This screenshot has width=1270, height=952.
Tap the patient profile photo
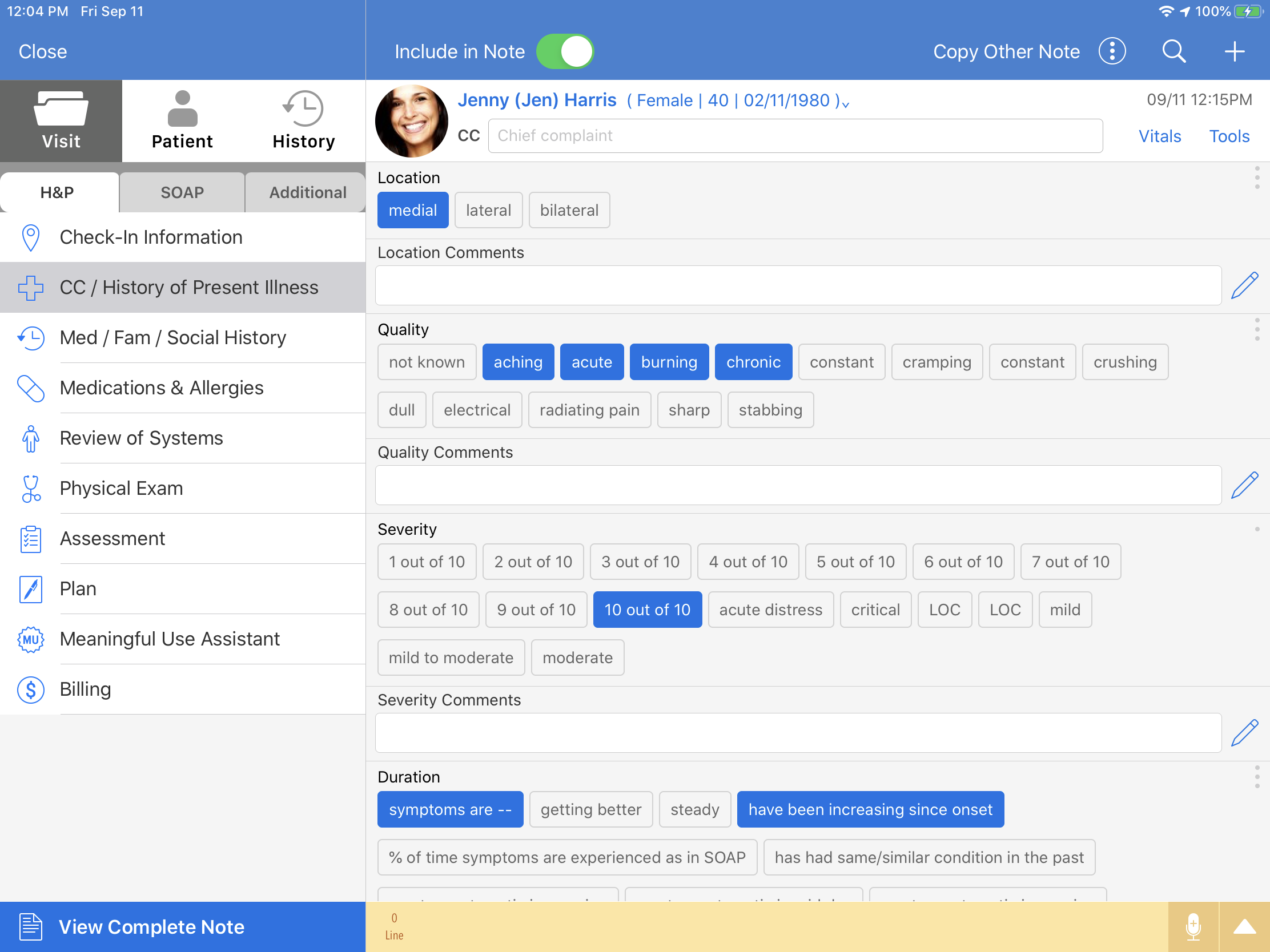point(411,120)
